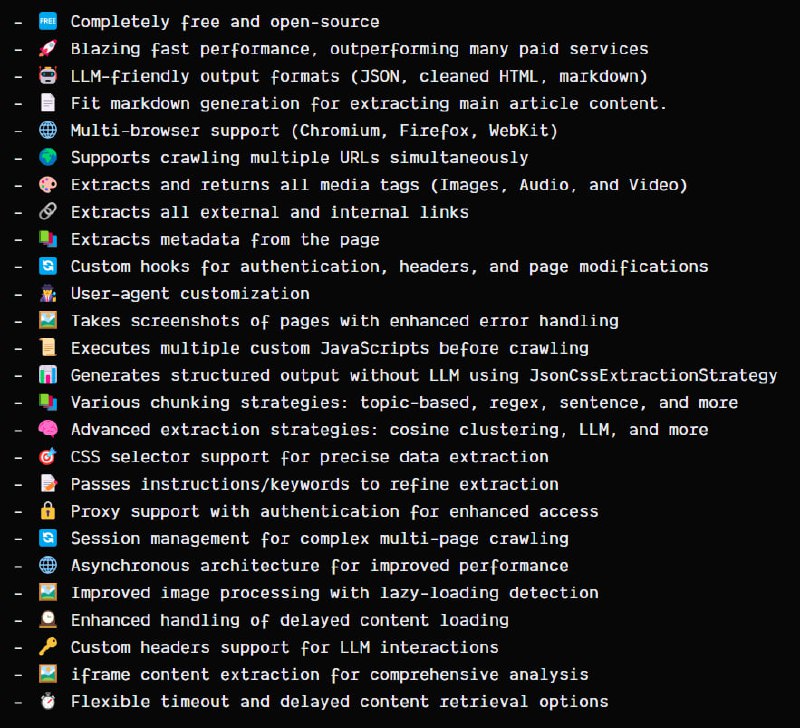The image size is (800, 728).
Task: Click the key emoji beside Custom headers
Action: [47, 647]
